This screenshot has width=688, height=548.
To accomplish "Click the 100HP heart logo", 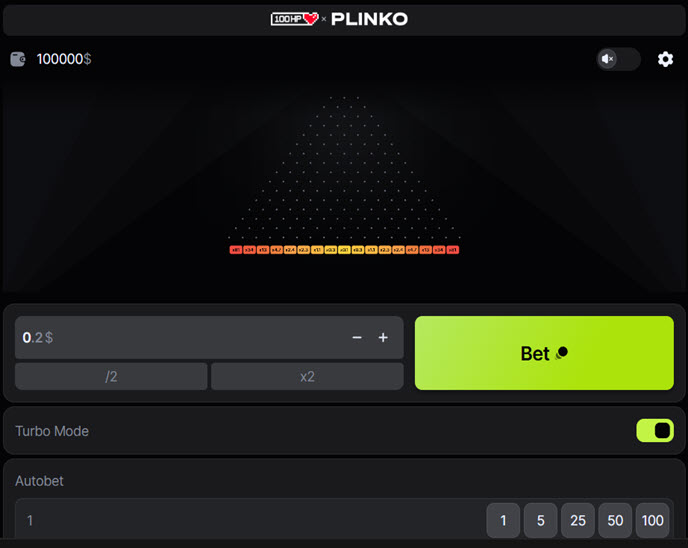I will click(x=294, y=19).
